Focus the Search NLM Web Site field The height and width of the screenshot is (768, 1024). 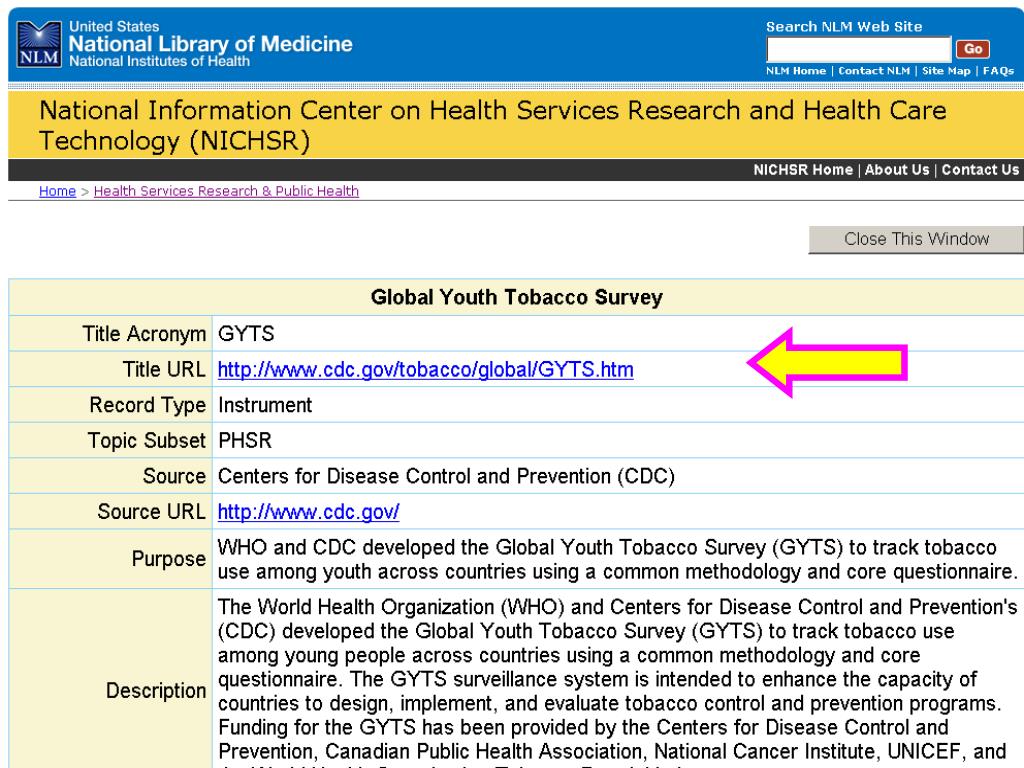pos(858,49)
